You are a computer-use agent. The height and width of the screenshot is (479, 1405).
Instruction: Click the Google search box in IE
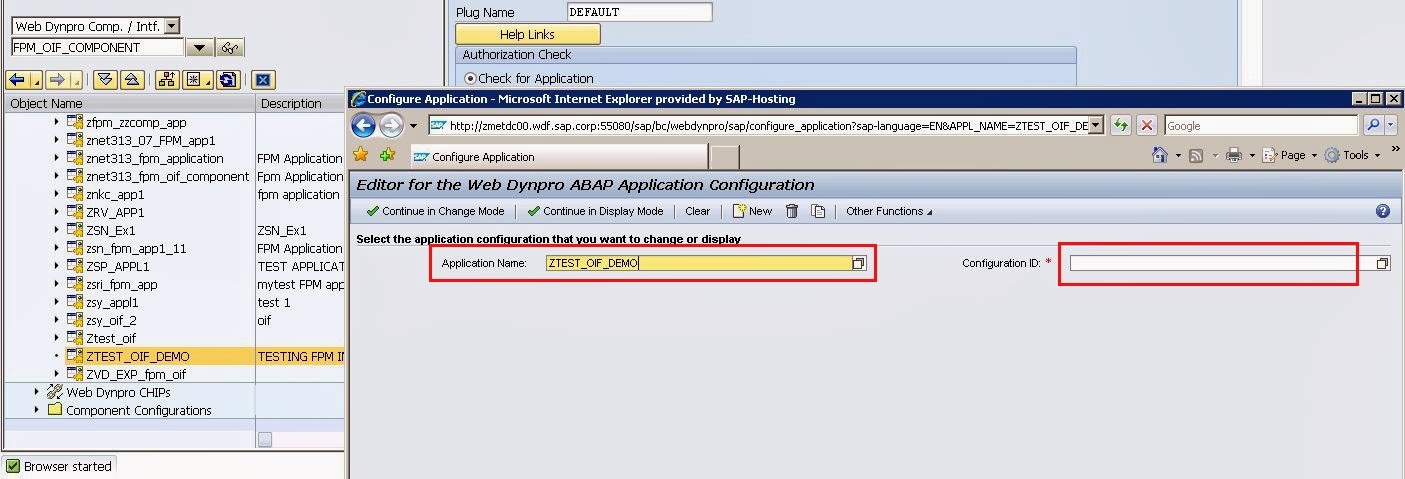pyautogui.click(x=1260, y=126)
